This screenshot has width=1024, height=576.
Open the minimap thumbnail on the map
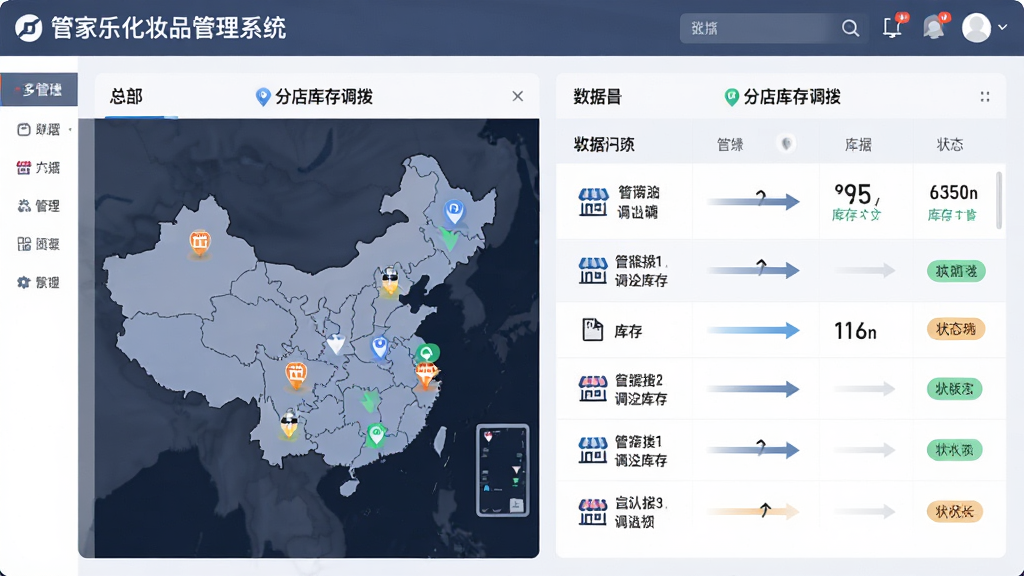pyautogui.click(x=502, y=470)
